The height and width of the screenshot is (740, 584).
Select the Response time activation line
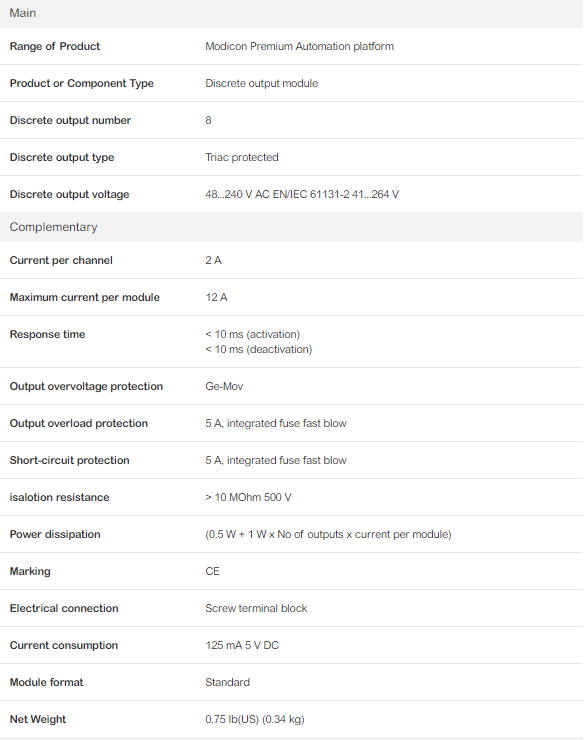[253, 334]
